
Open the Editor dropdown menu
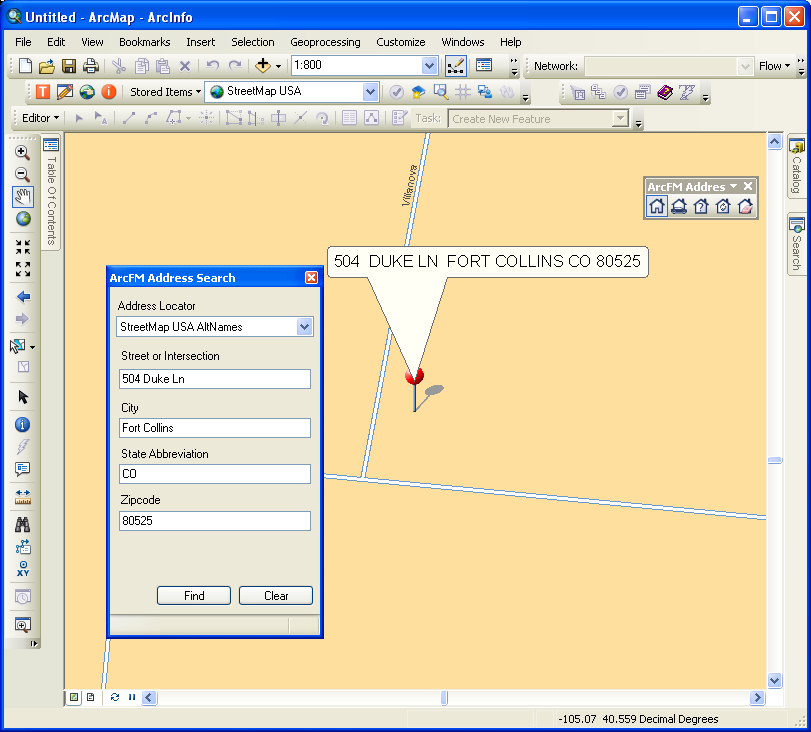pyautogui.click(x=40, y=118)
